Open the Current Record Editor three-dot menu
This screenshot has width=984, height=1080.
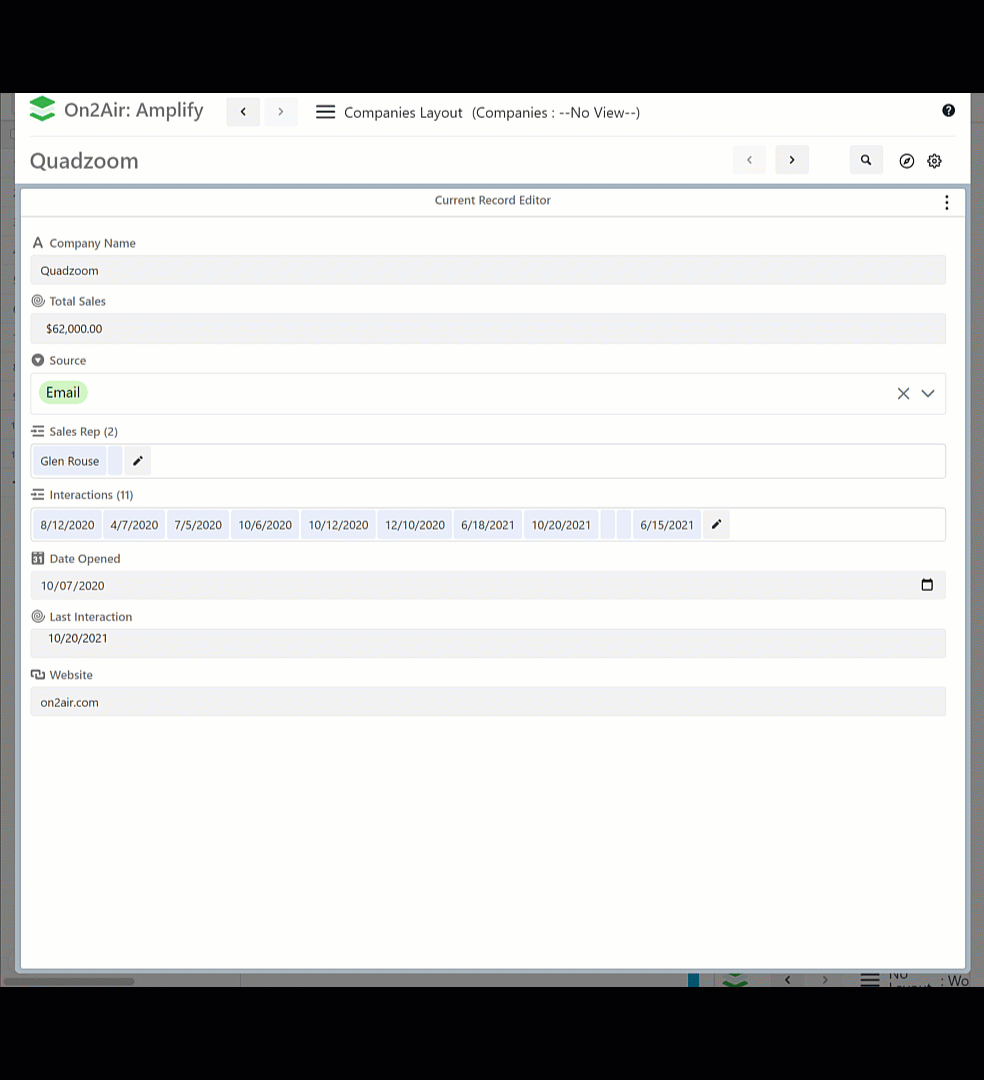(947, 202)
